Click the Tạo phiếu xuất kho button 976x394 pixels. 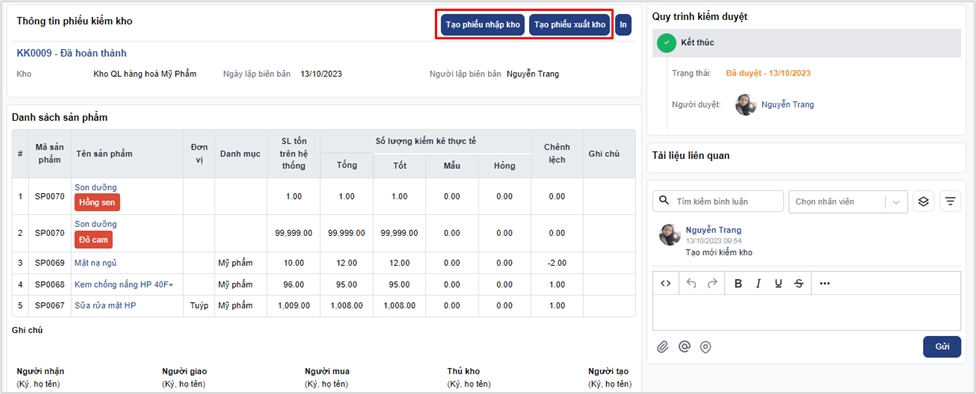[570, 26]
